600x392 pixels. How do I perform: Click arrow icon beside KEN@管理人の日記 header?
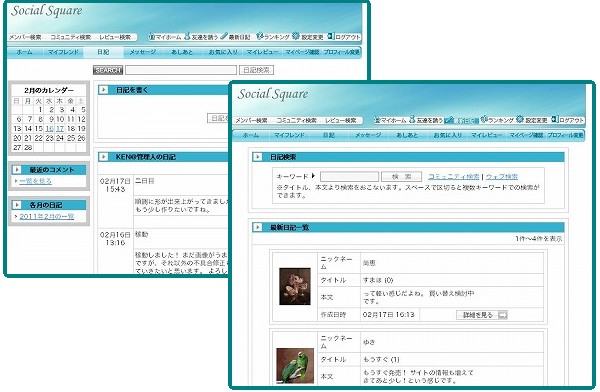tap(103, 157)
